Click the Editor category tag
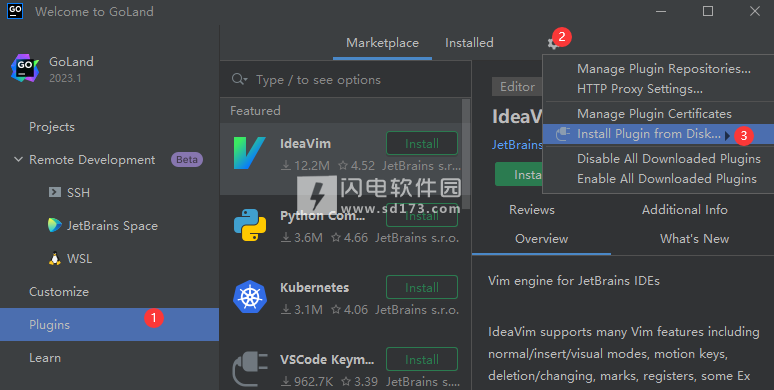This screenshot has width=774, height=390. coord(517,87)
